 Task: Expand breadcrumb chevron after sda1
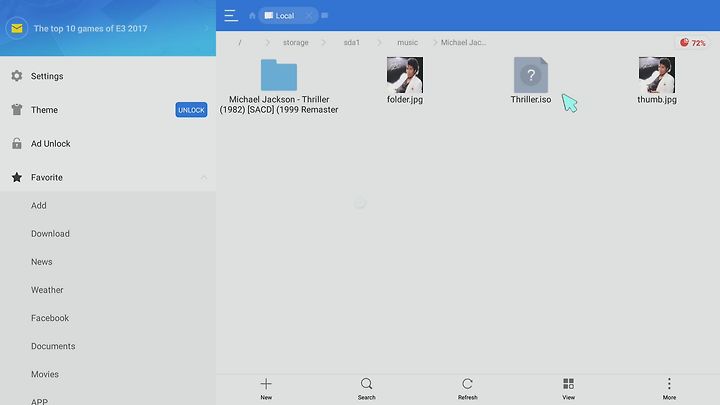point(379,42)
